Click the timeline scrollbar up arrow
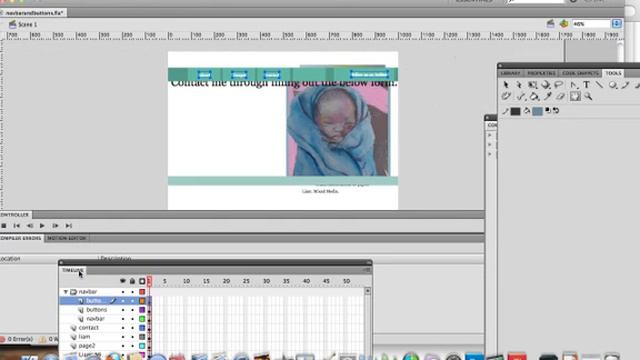 click(x=367, y=291)
